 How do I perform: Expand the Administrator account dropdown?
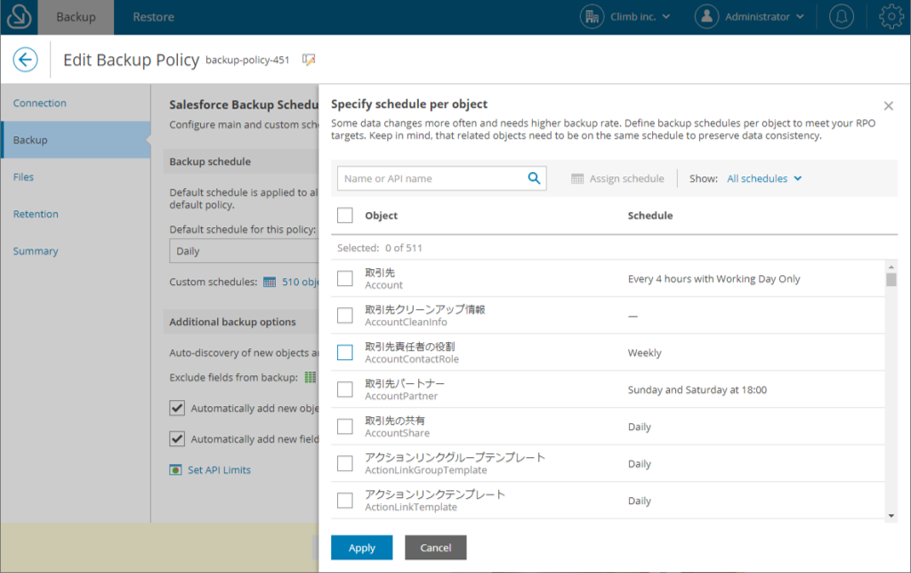click(800, 17)
